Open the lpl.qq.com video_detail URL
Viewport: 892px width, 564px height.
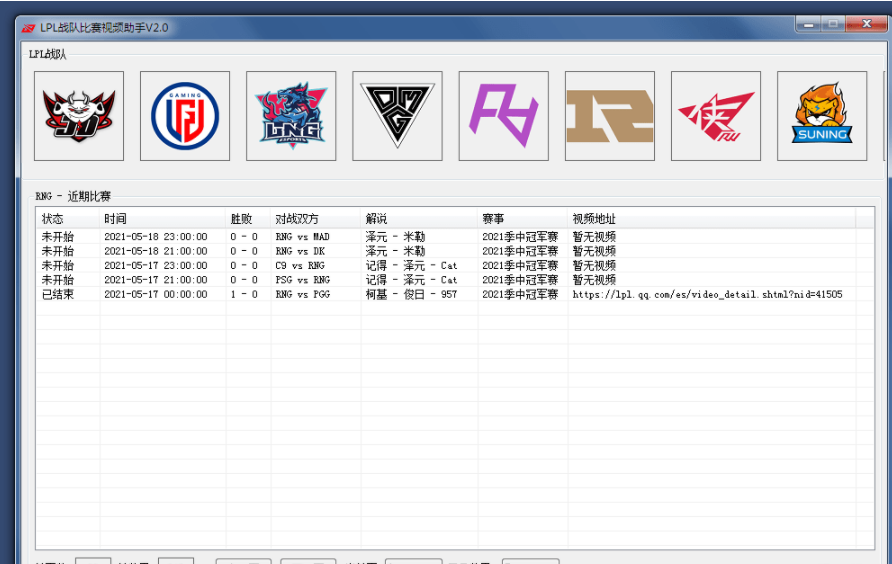[x=707, y=294]
